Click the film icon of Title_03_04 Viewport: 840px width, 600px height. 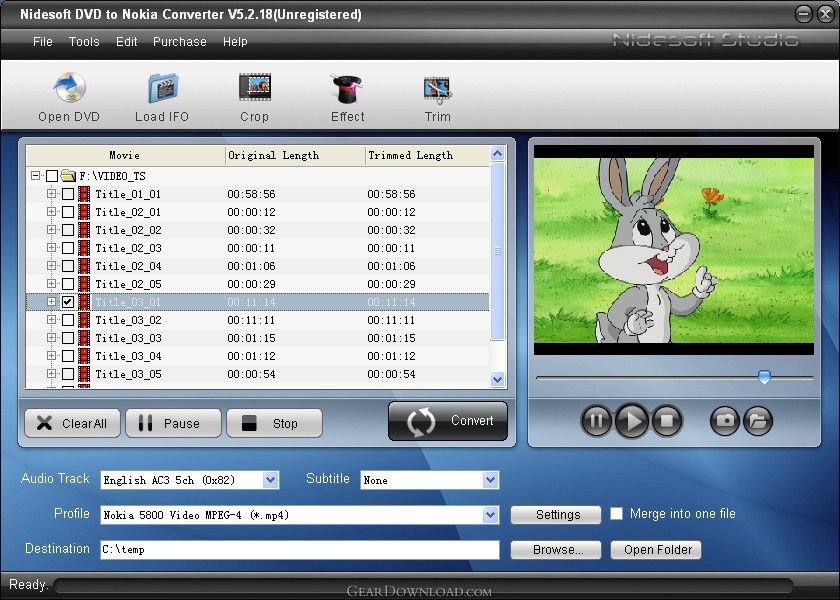click(x=84, y=356)
